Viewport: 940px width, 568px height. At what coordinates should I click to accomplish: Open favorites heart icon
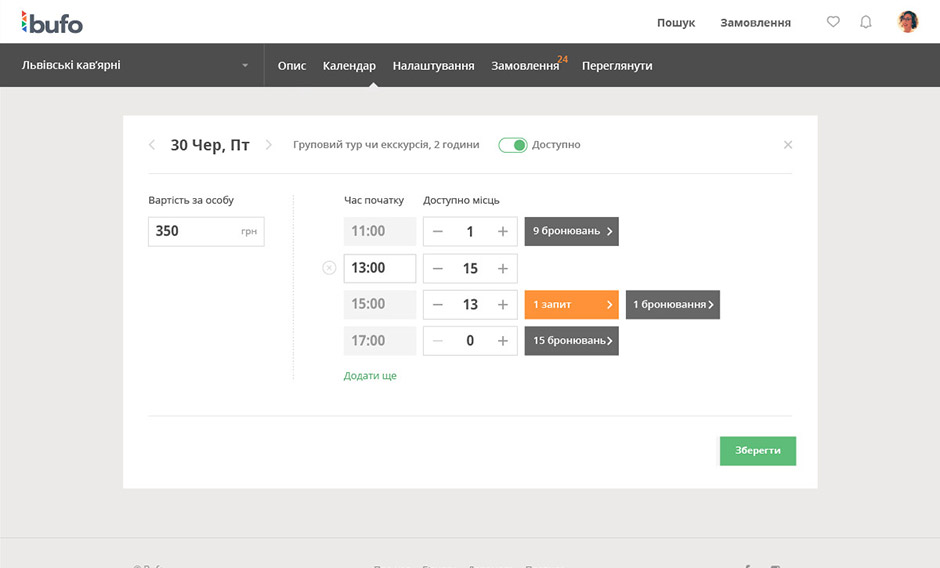pyautogui.click(x=833, y=22)
